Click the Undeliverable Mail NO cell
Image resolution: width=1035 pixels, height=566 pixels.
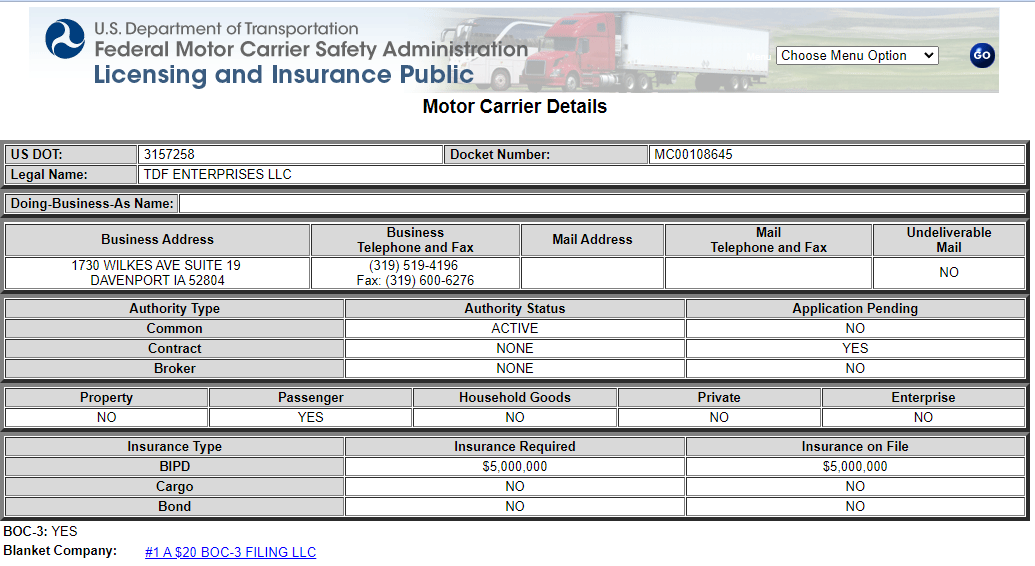[x=949, y=273]
